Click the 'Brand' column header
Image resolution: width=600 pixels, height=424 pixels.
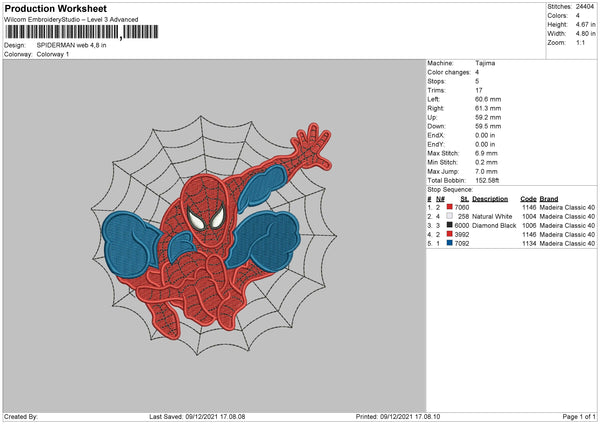tap(549, 199)
